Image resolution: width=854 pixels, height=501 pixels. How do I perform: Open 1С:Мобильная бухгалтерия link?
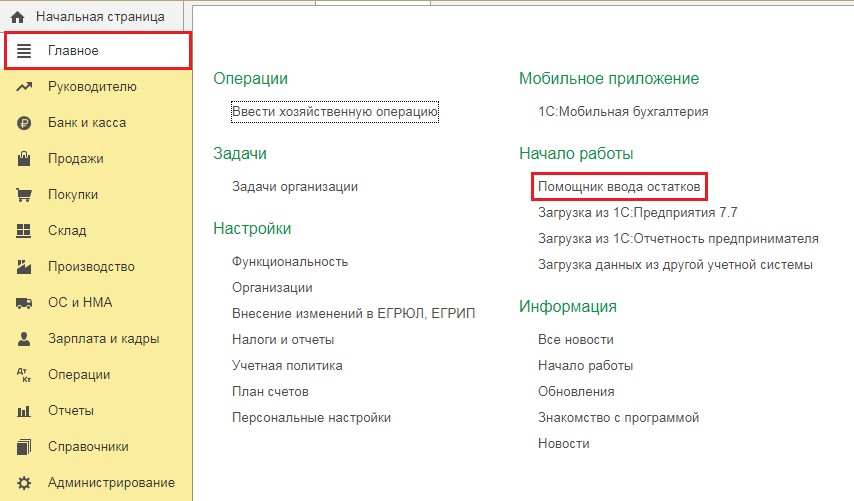tap(623, 112)
